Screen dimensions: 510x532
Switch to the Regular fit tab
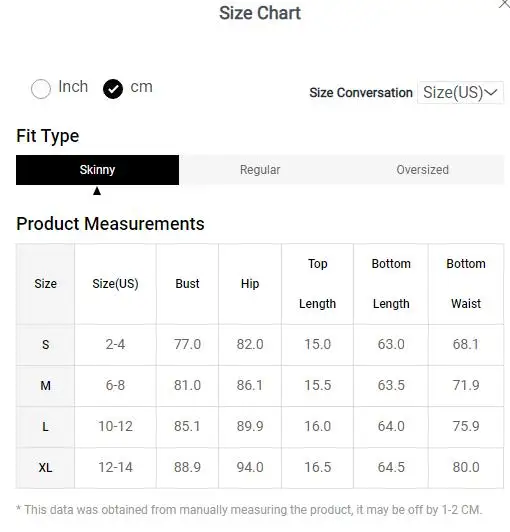pos(260,170)
